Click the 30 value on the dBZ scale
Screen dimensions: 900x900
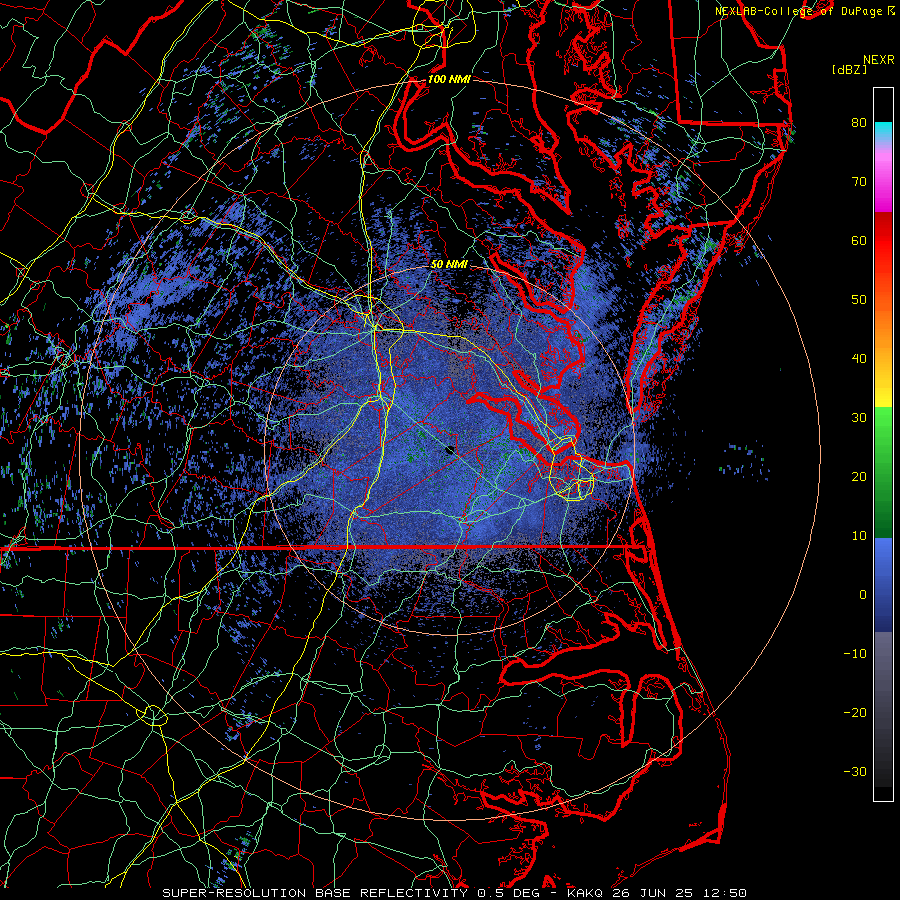[x=859, y=417]
